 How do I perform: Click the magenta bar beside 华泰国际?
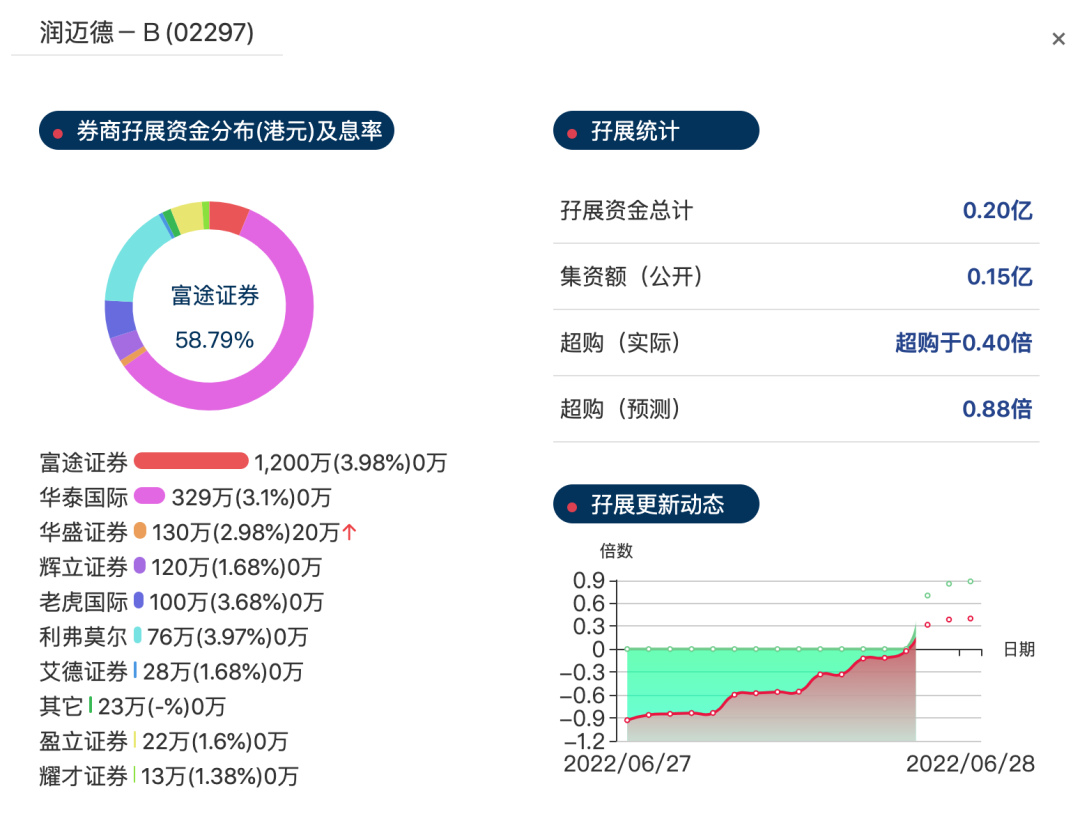149,496
